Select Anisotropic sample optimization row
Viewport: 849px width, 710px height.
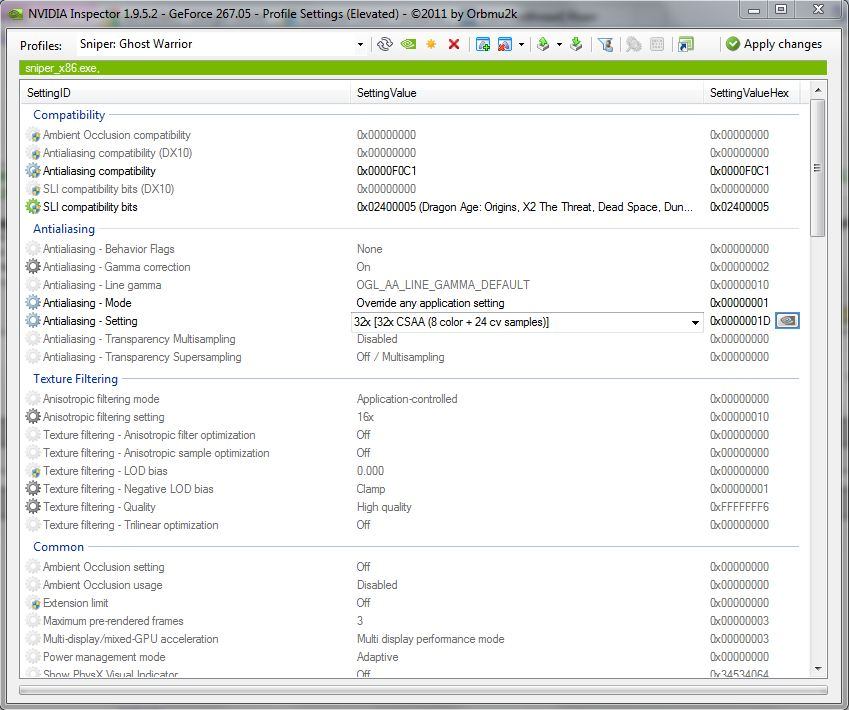[x=412, y=453]
